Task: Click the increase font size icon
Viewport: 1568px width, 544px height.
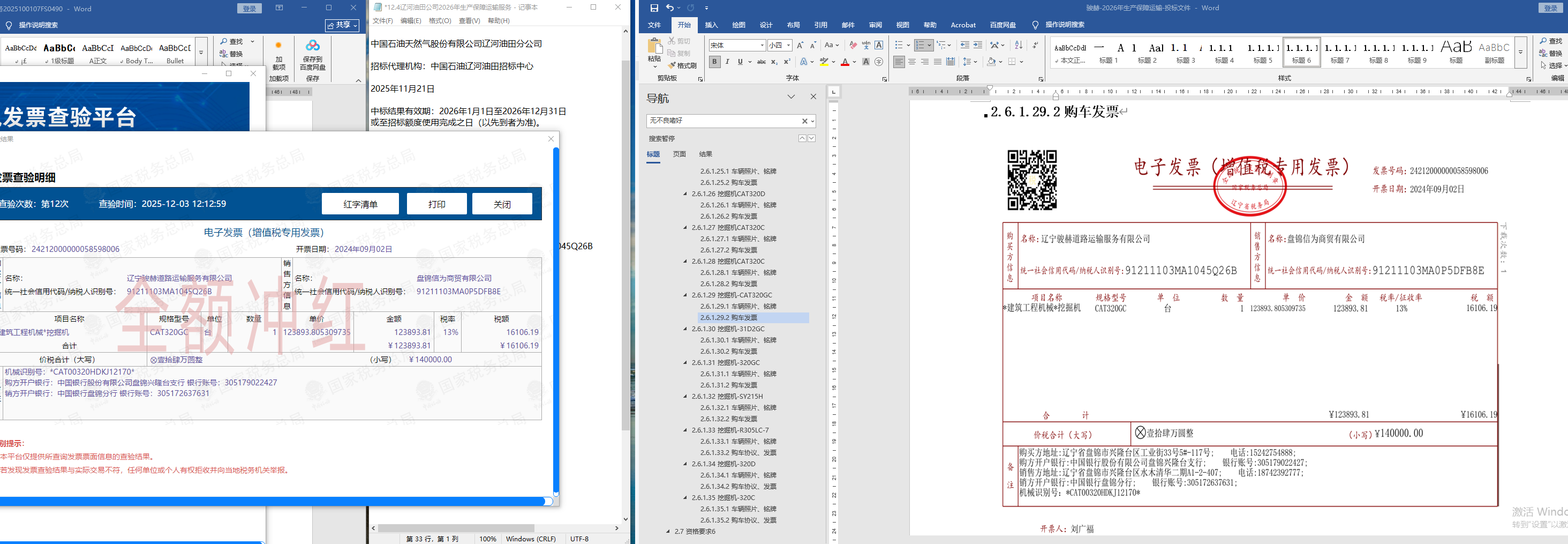Action: click(x=800, y=45)
